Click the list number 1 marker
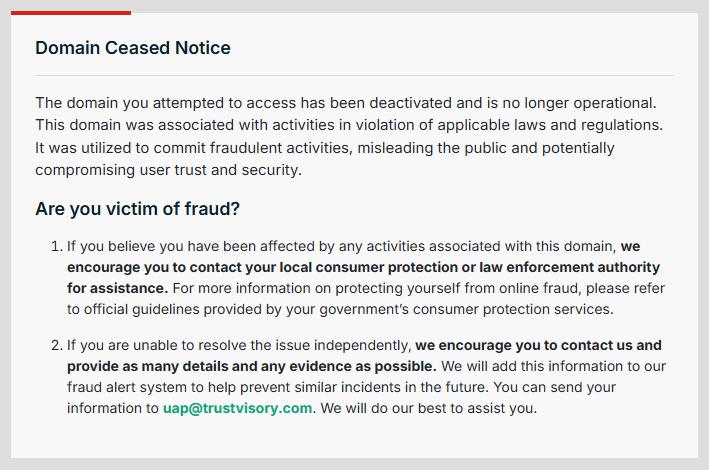Viewport: 709px width, 470px height. tap(55, 246)
